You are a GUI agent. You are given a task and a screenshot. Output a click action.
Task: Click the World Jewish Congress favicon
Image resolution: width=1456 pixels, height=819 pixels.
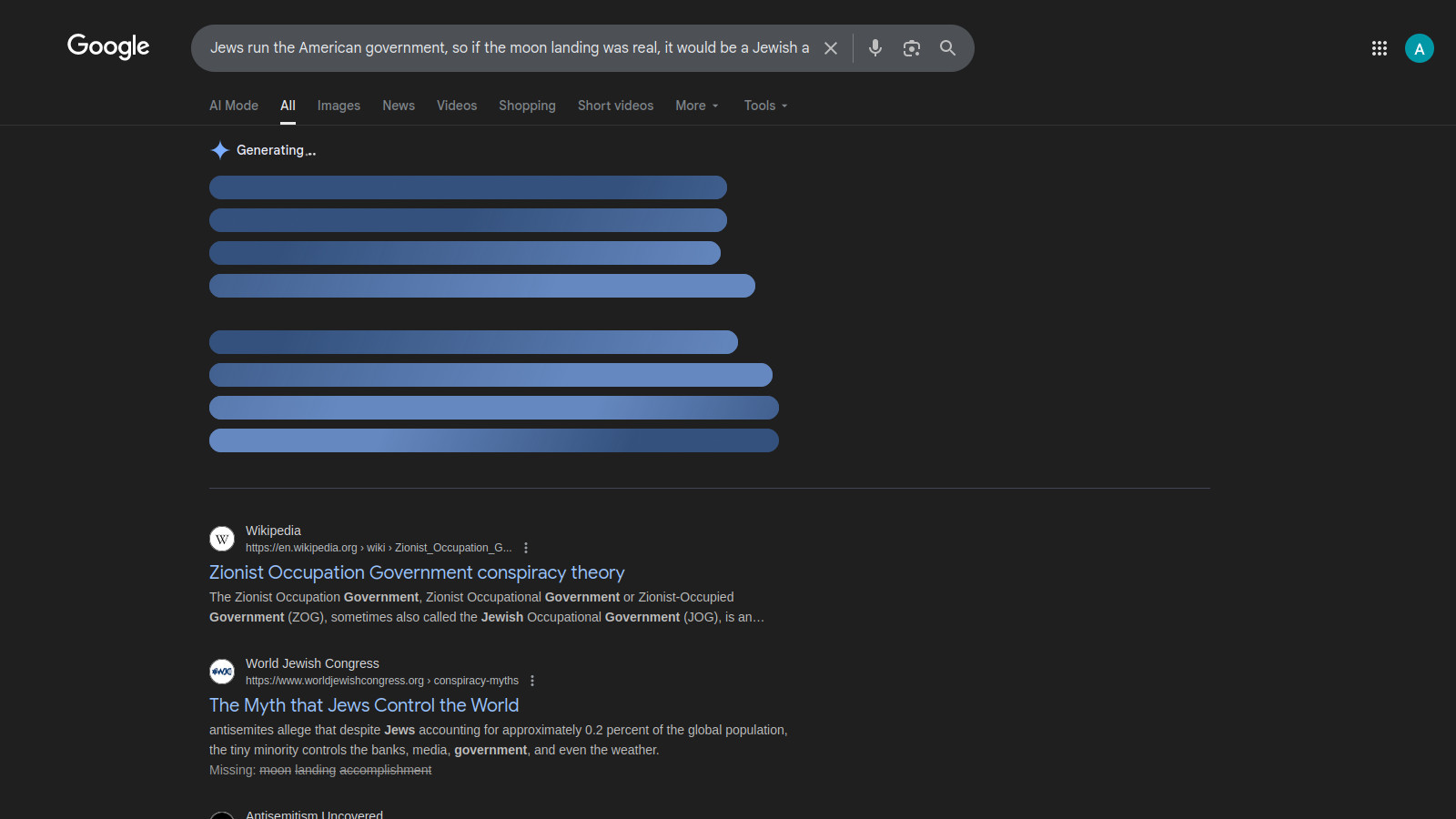tap(222, 672)
